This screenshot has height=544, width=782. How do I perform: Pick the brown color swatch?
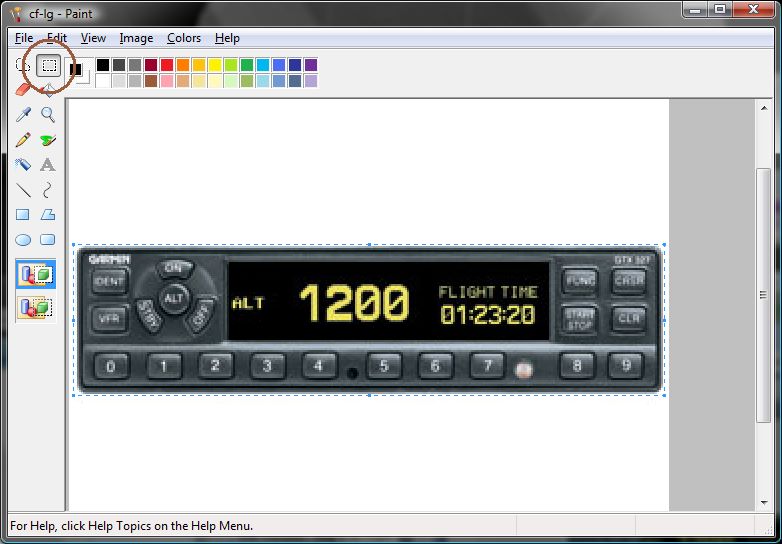151,81
